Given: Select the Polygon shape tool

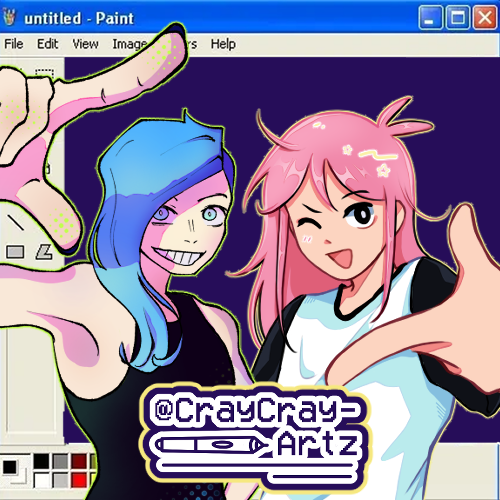Looking at the screenshot, I should pos(44,252).
